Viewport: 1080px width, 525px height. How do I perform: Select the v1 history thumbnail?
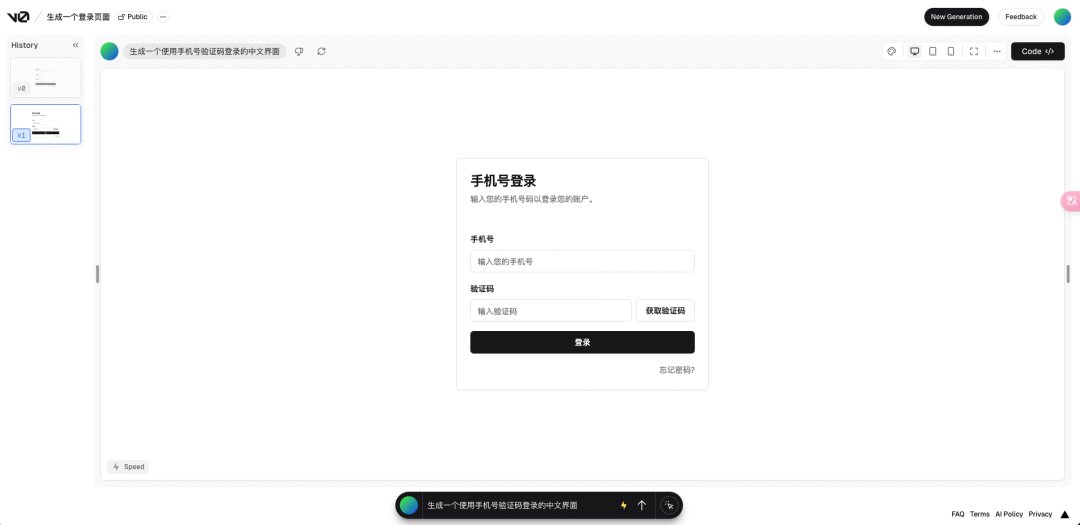point(45,125)
